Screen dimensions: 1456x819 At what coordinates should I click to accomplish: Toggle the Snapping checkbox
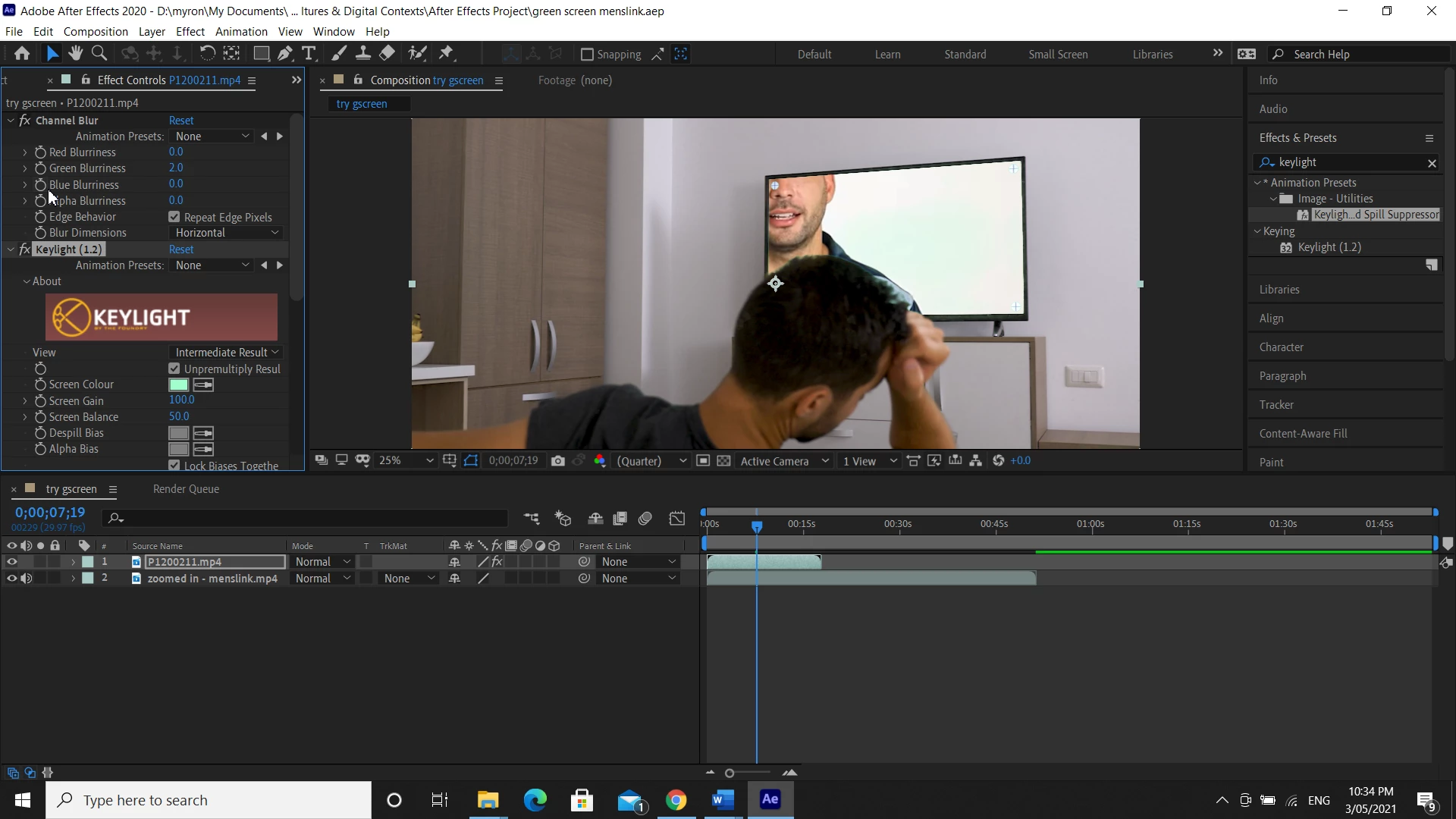coord(587,55)
